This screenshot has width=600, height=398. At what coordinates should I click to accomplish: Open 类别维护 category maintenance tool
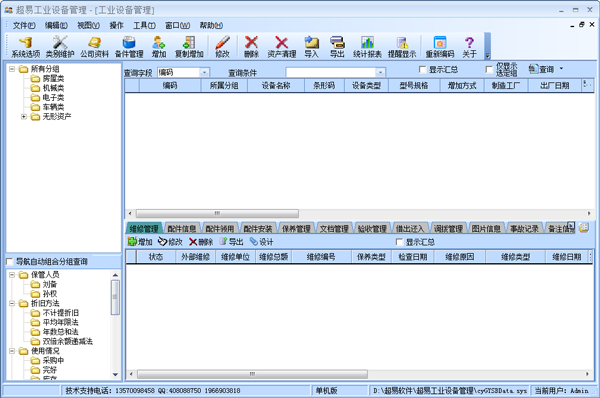click(x=60, y=47)
